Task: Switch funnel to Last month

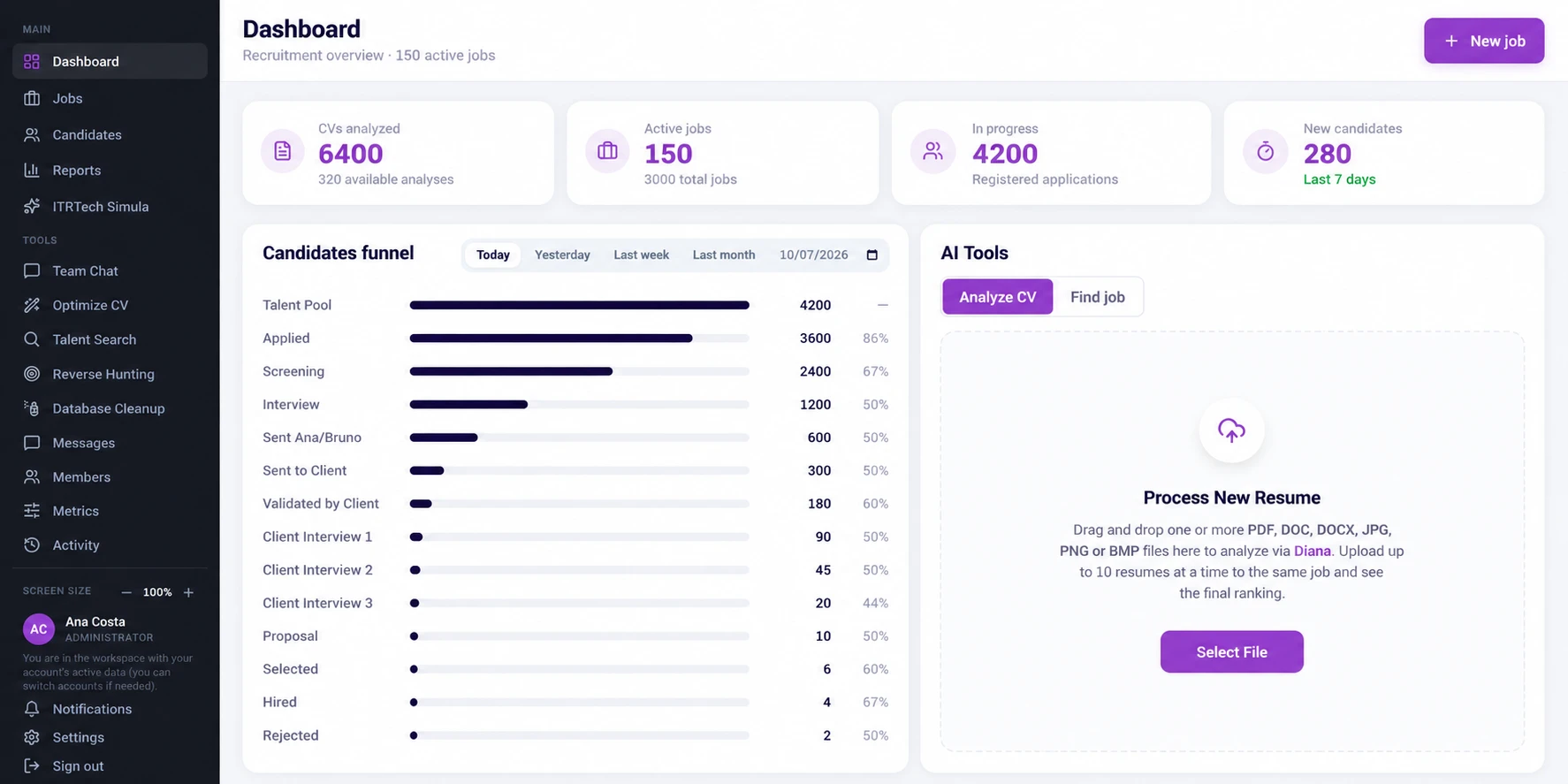Action: (x=724, y=255)
